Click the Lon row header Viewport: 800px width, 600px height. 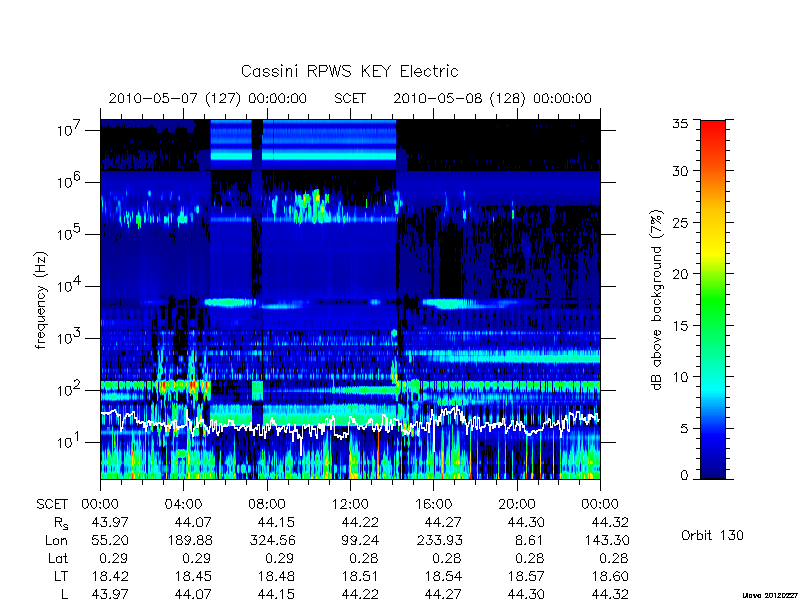click(56, 540)
